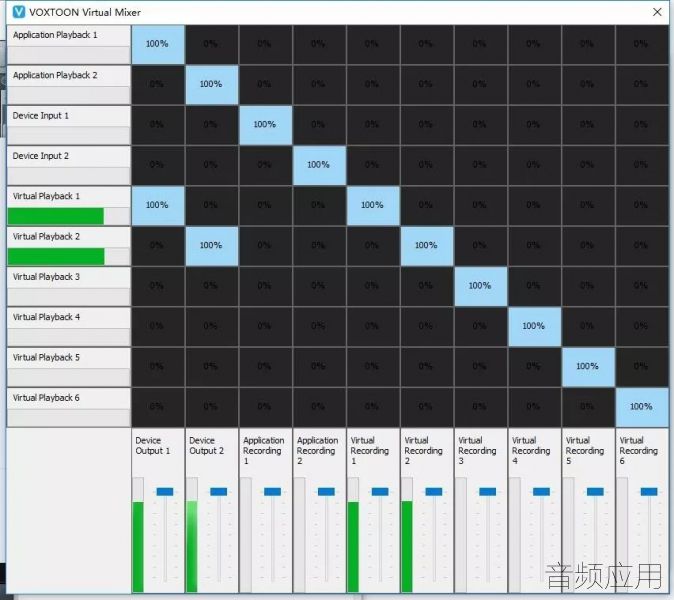Toggle Virtual Playback 6 to Virtual Recording 6 cell

(x=642, y=407)
